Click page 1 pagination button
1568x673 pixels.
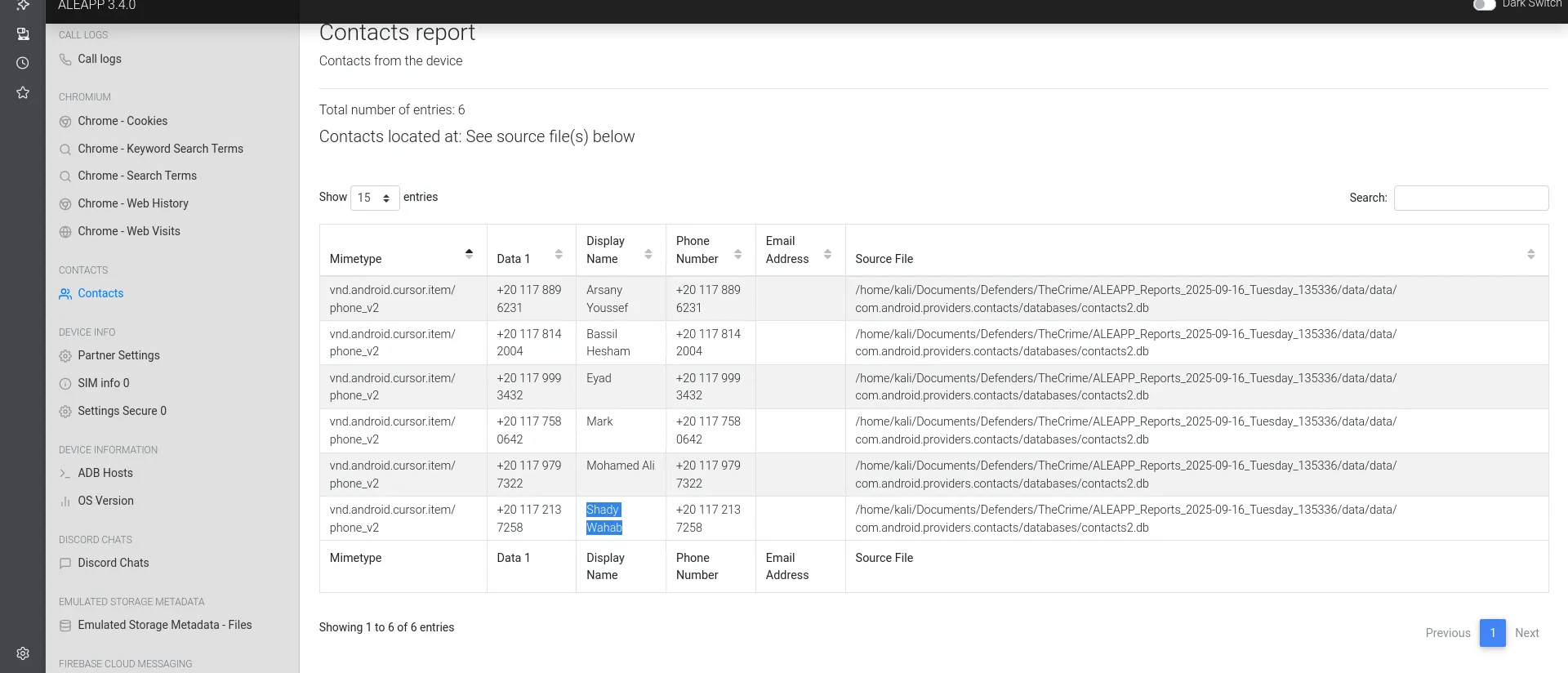point(1493,633)
